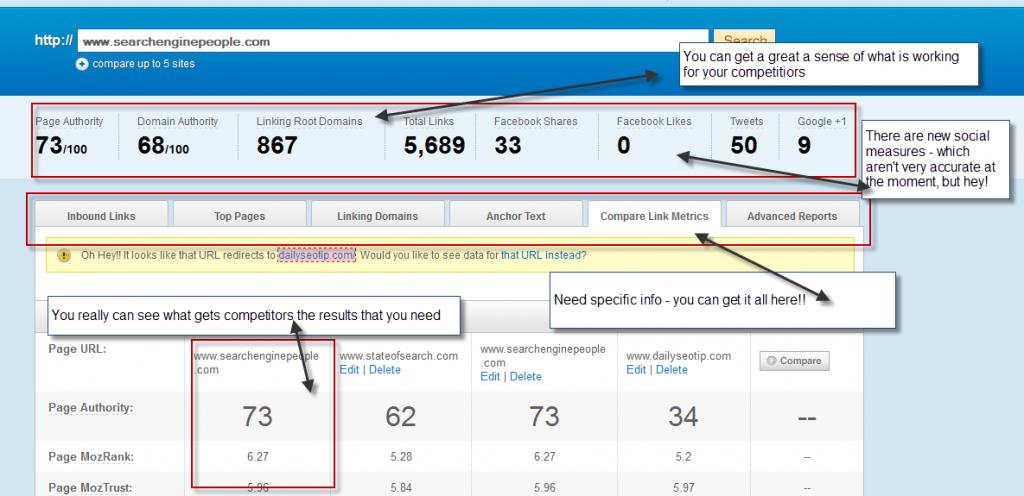The height and width of the screenshot is (496, 1024).
Task: Click the plus icon beside compare up to 5 sites
Action: 82,64
